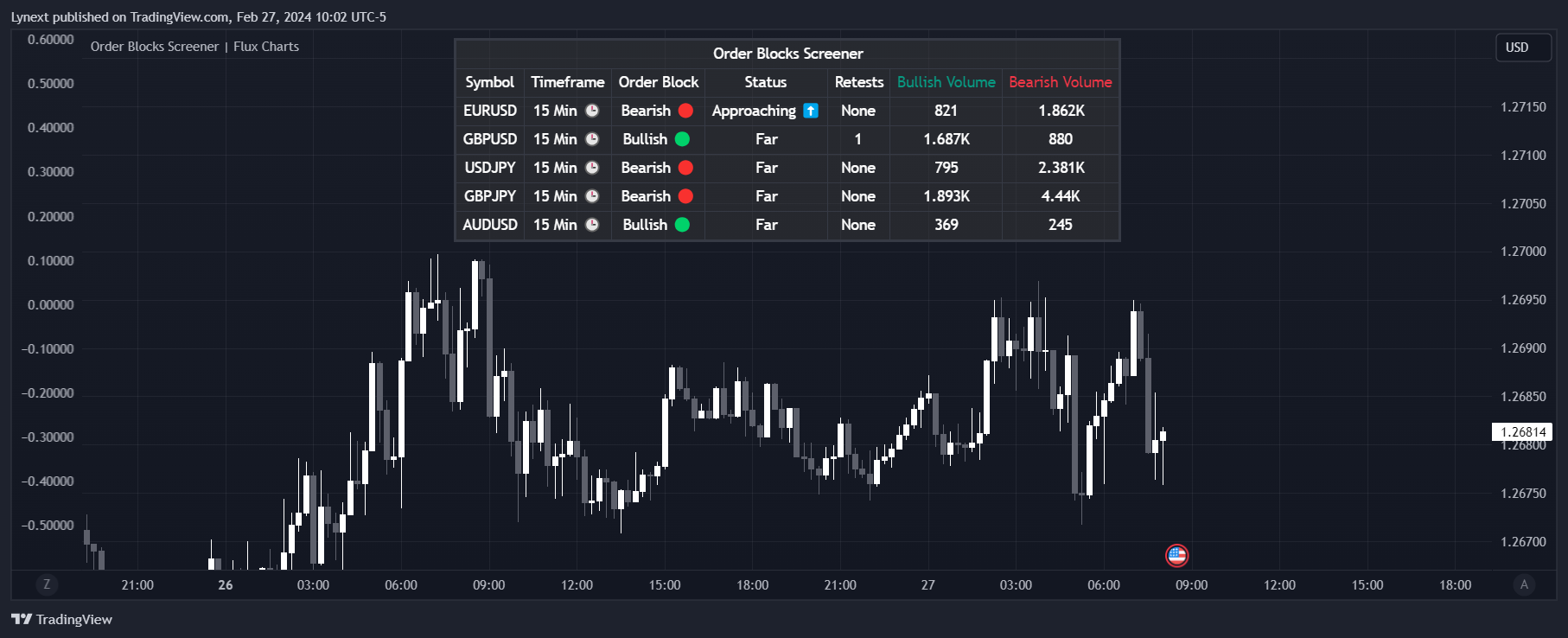
Task: Click the Approaching status text for EURUSD
Action: click(x=754, y=111)
